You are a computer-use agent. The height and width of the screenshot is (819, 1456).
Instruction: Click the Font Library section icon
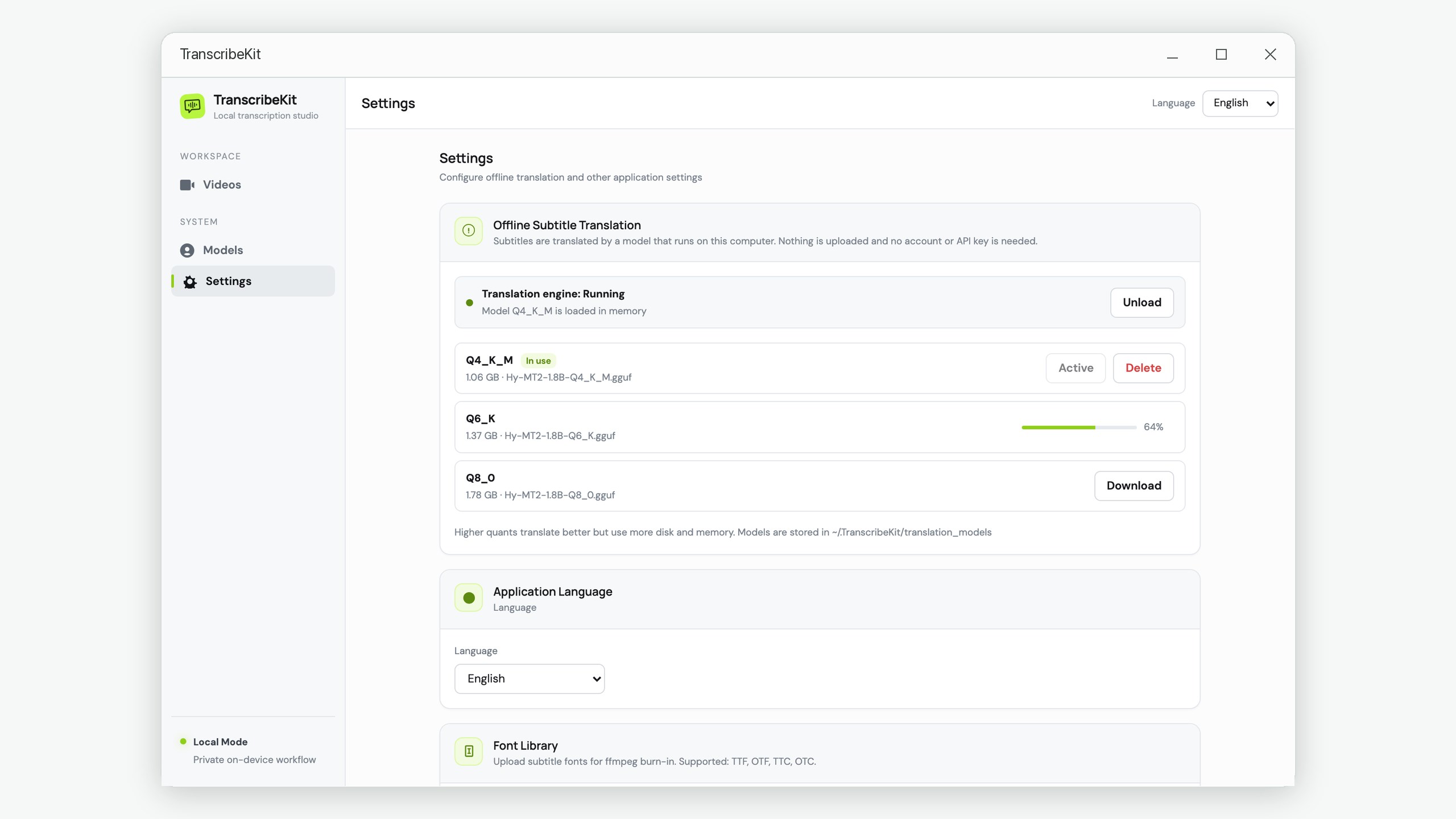[469, 751]
